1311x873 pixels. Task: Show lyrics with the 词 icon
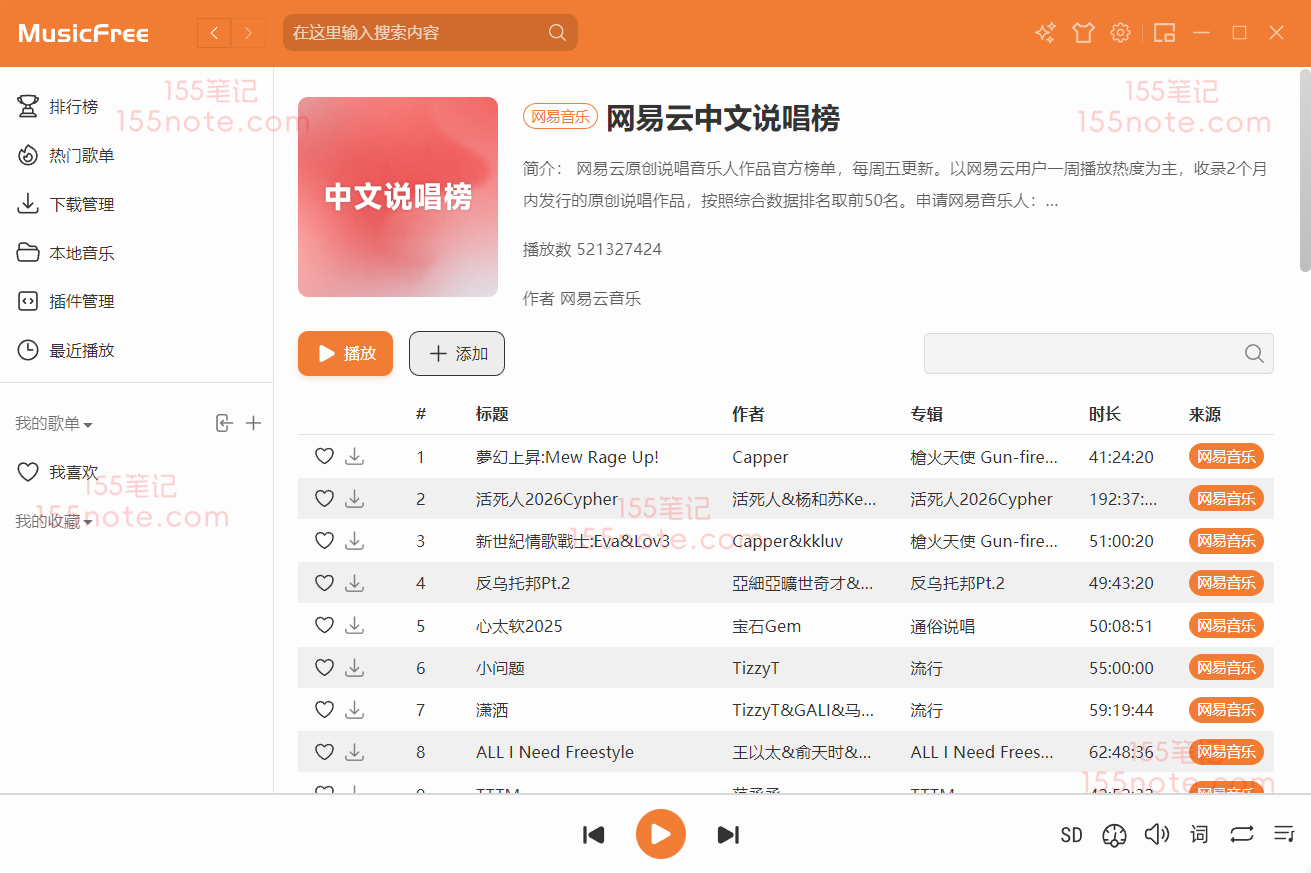pos(1199,834)
